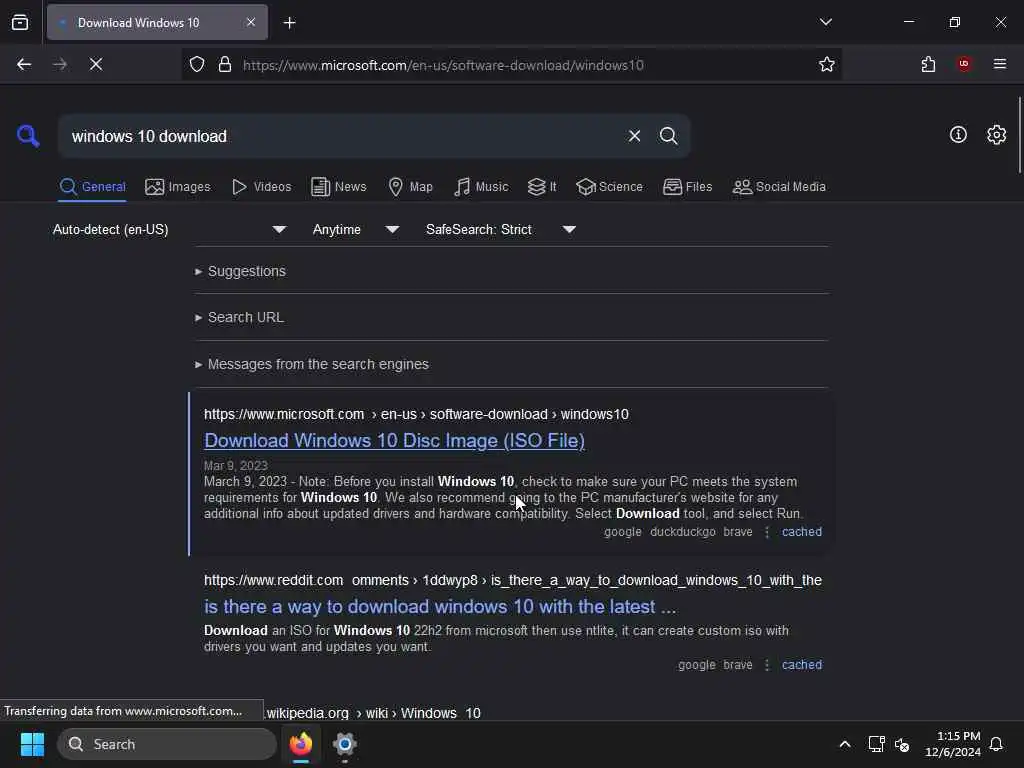This screenshot has height=768, width=1024.
Task: Open the Settings gear taskbar app
Action: 345,744
